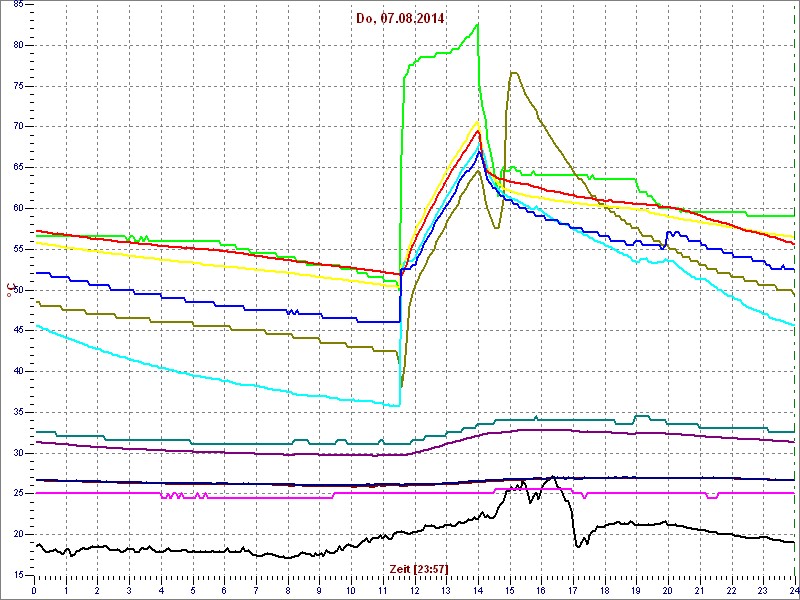Click hour 12 on the time axis
This screenshot has width=800, height=600.
click(x=414, y=589)
